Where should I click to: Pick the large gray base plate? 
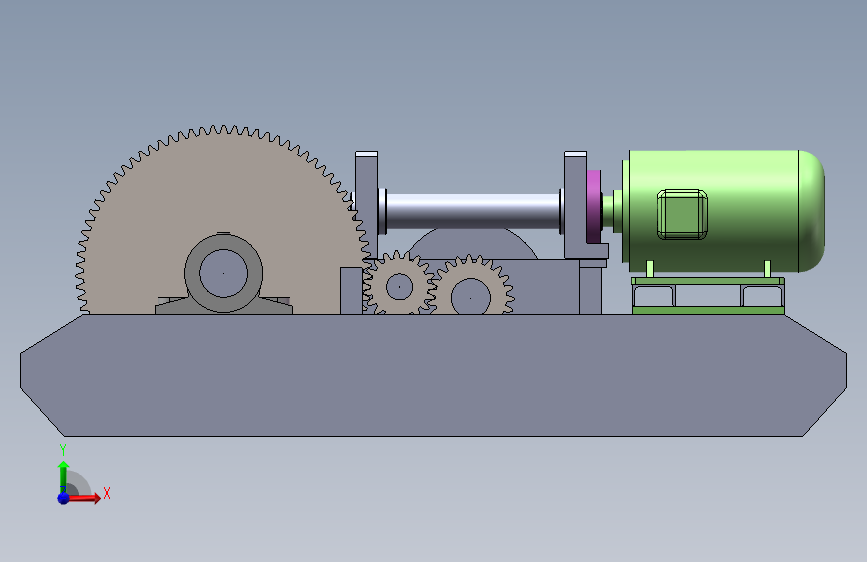click(x=434, y=375)
